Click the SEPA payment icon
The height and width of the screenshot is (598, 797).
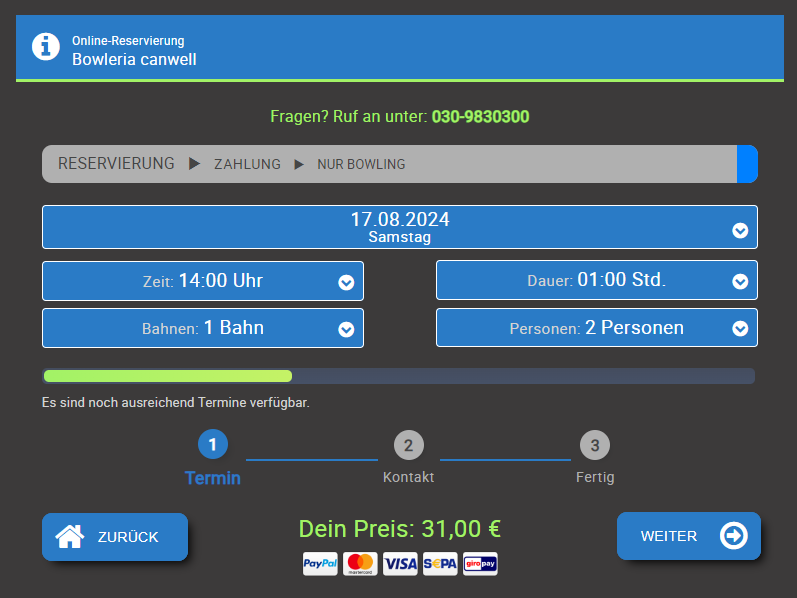coord(440,564)
